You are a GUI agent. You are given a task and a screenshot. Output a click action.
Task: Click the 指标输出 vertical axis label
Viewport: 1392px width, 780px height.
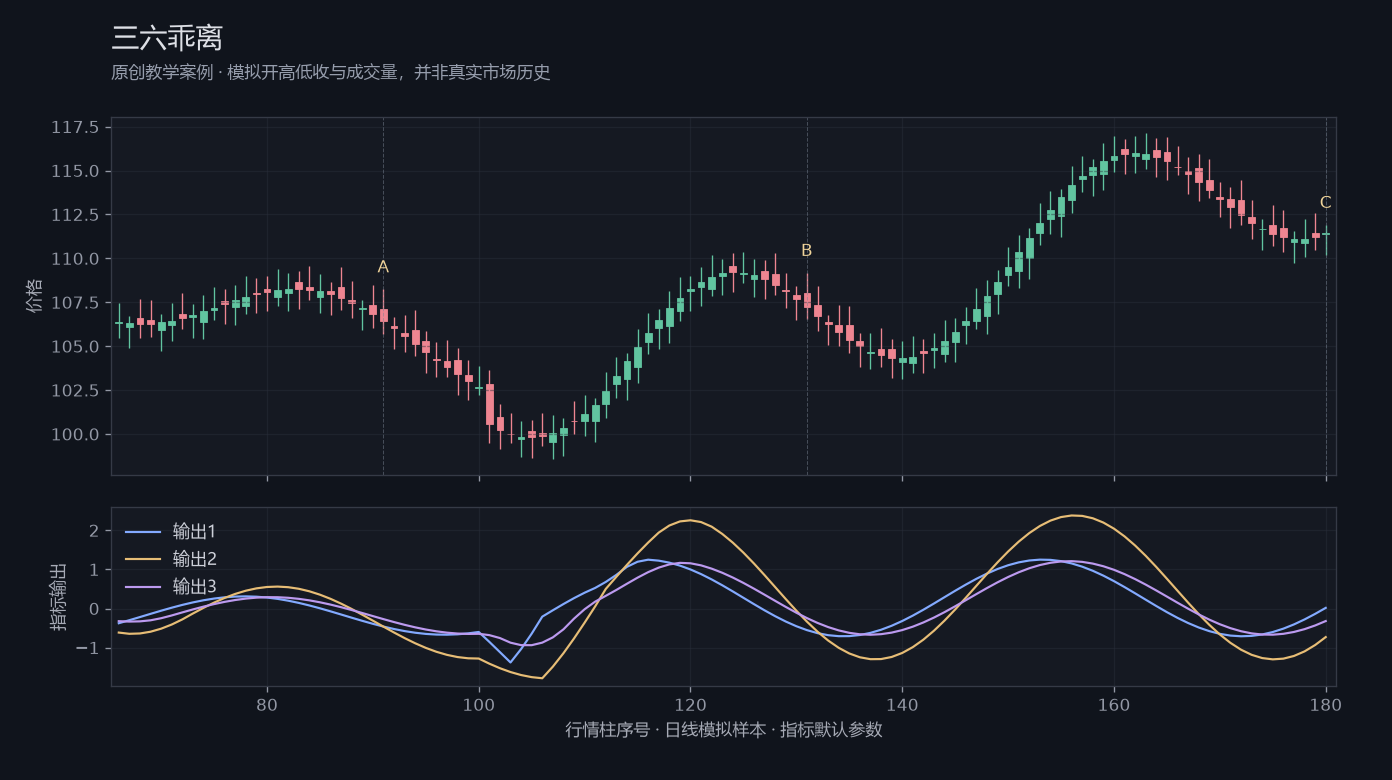[59, 597]
